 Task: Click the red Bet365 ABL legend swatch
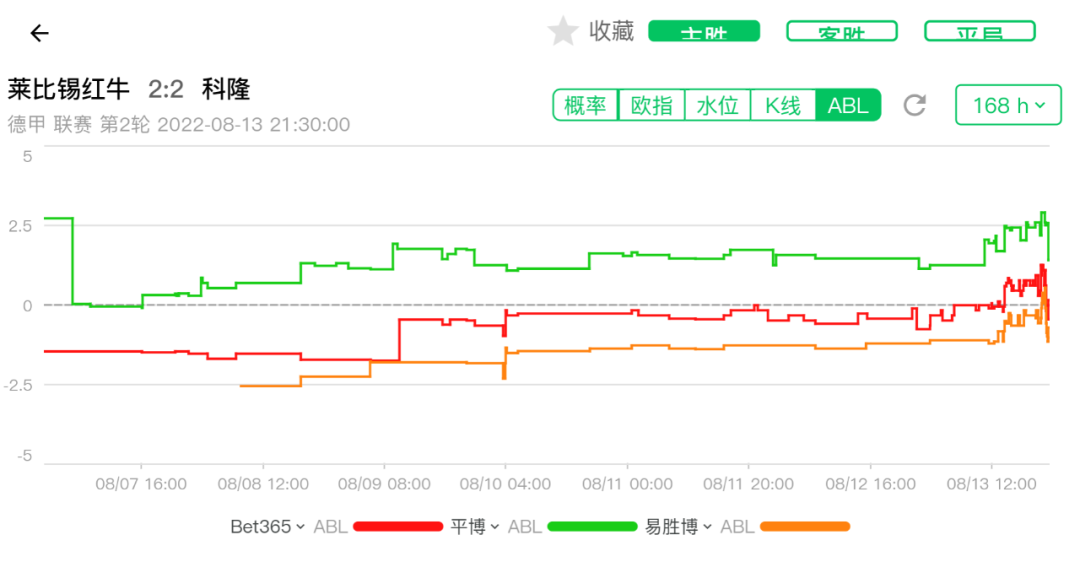pos(398,526)
